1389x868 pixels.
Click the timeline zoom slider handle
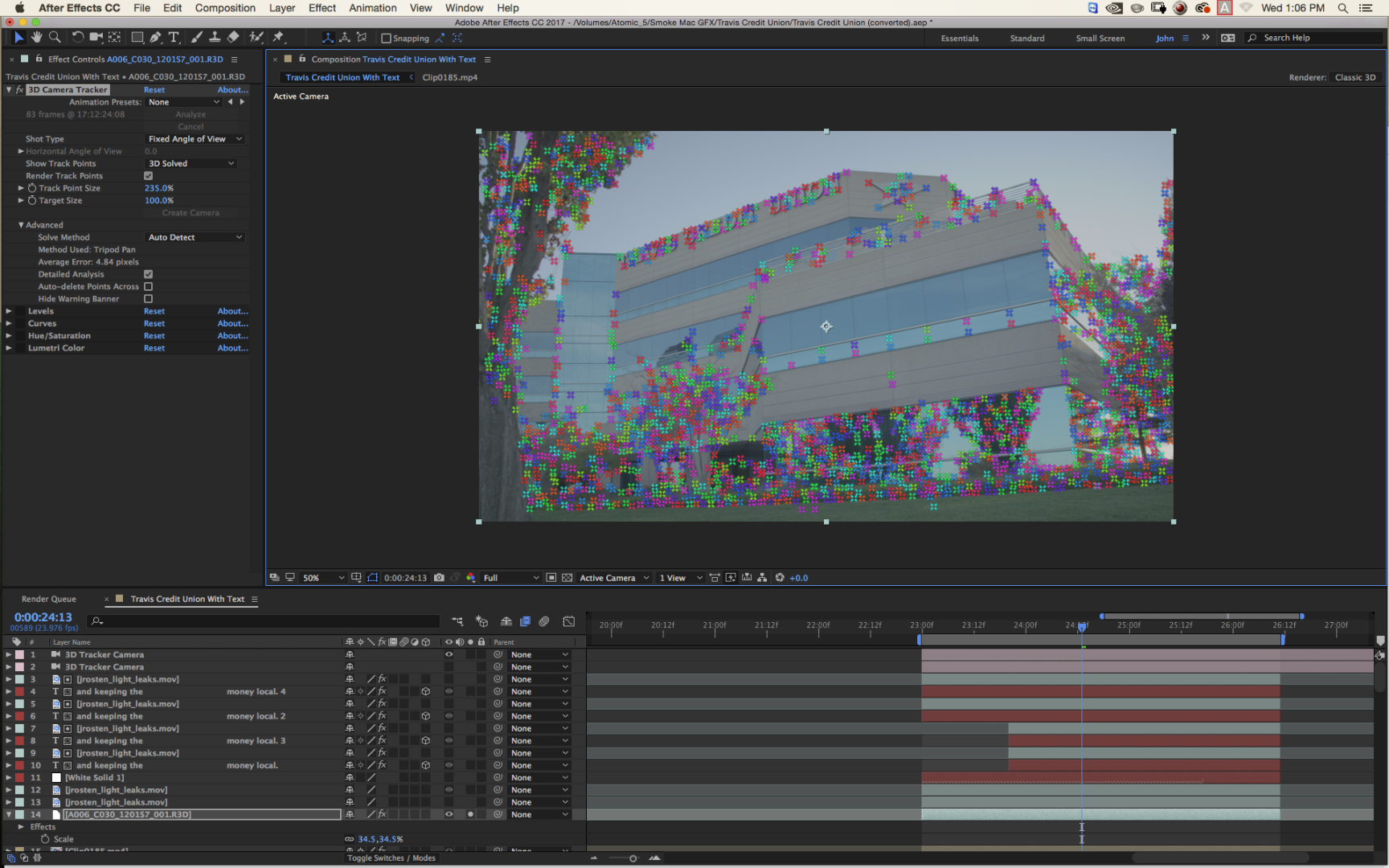633,858
